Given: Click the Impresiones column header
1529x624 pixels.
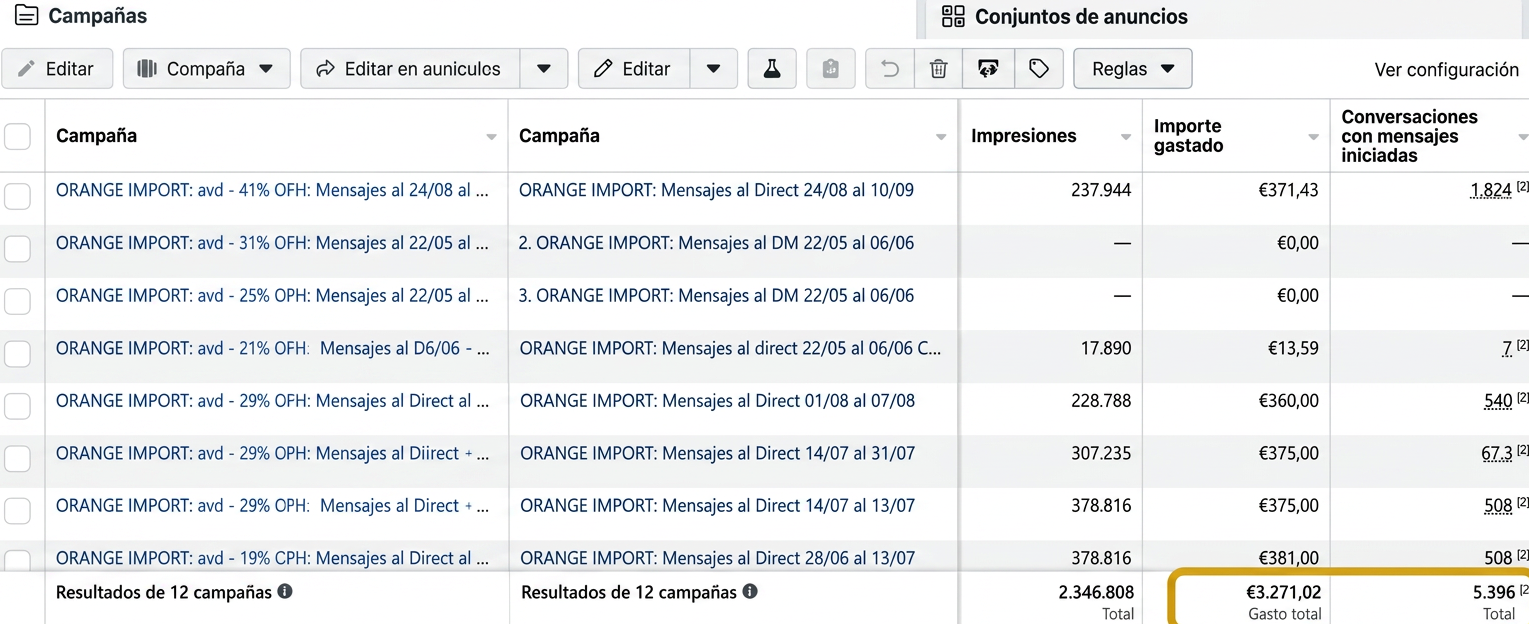Looking at the screenshot, I should [x=1024, y=136].
